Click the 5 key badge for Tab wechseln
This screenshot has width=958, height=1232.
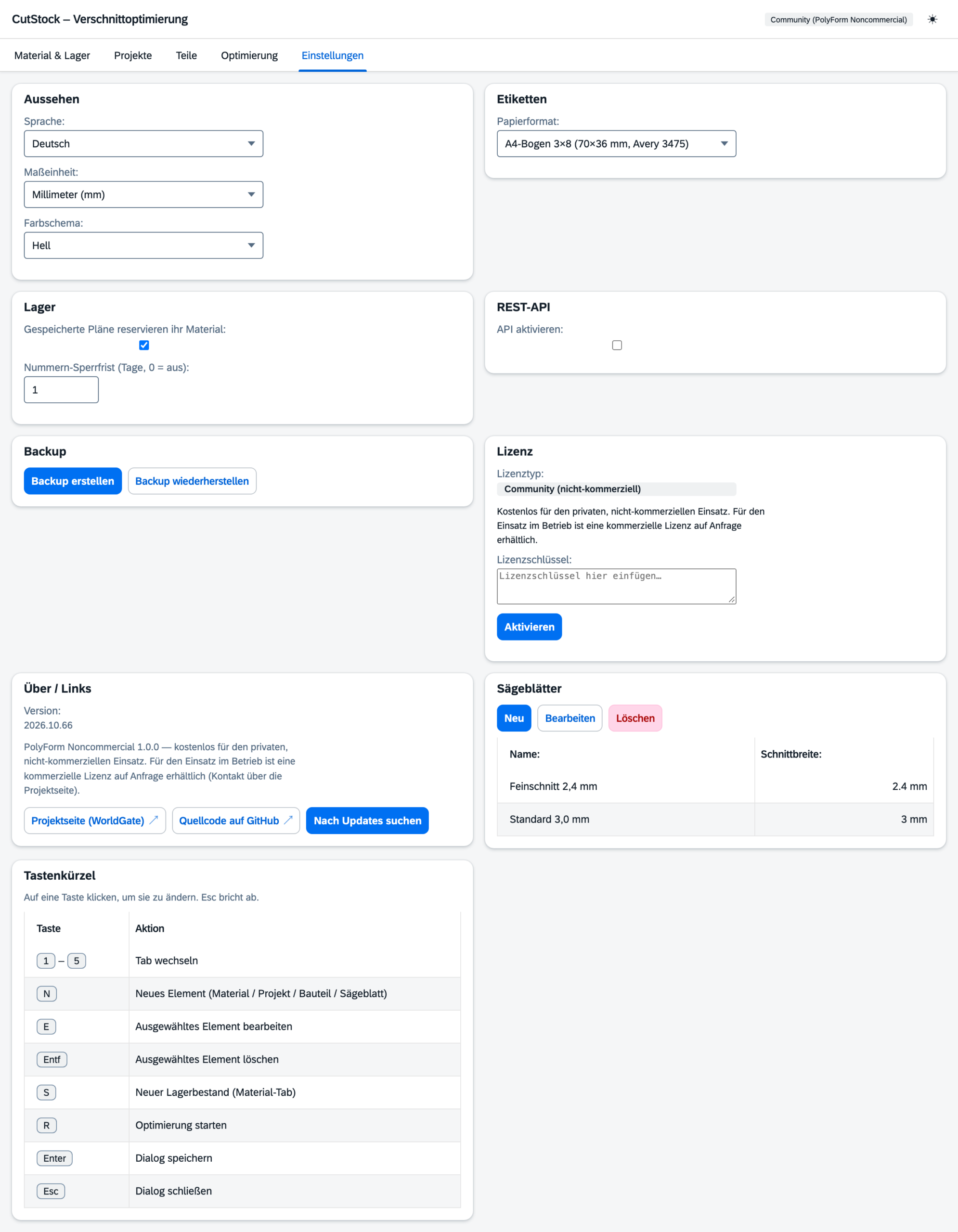[77, 961]
